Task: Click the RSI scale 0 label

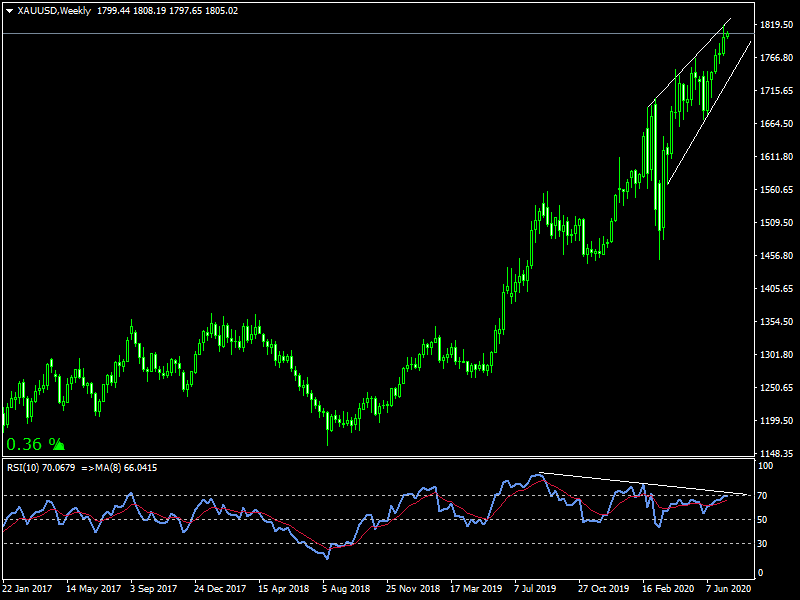Action: (x=761, y=573)
